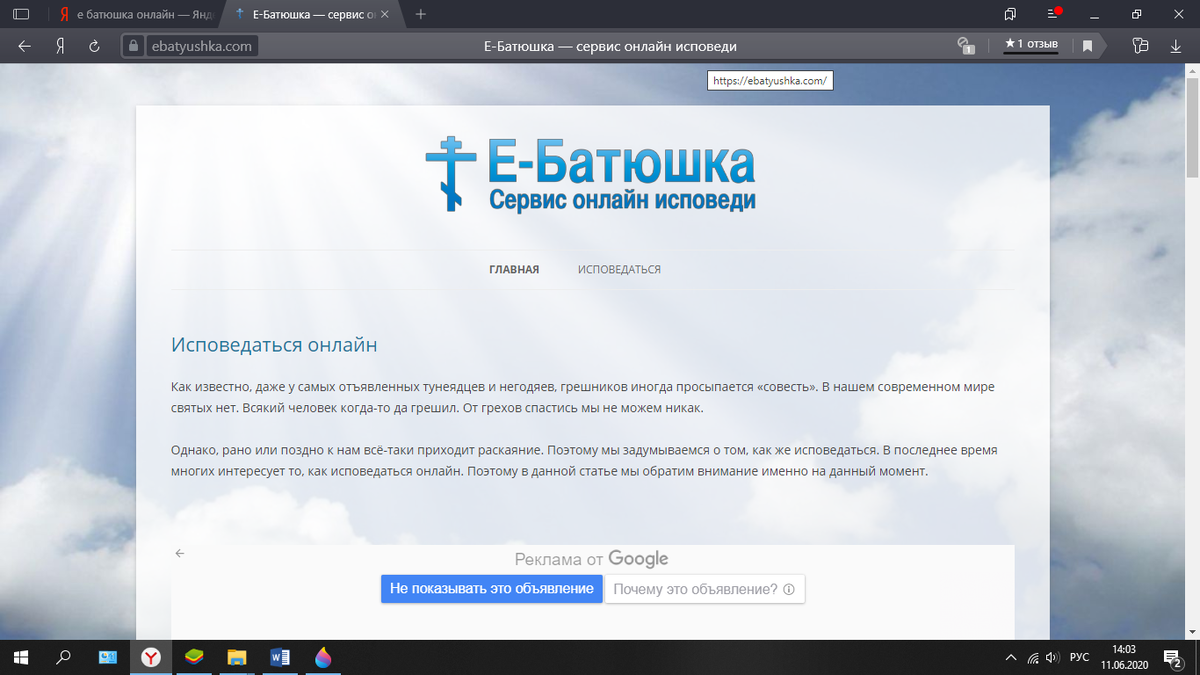1200x675 pixels.
Task: Open the ГЛАВНАЯ menu item
Action: [514, 269]
